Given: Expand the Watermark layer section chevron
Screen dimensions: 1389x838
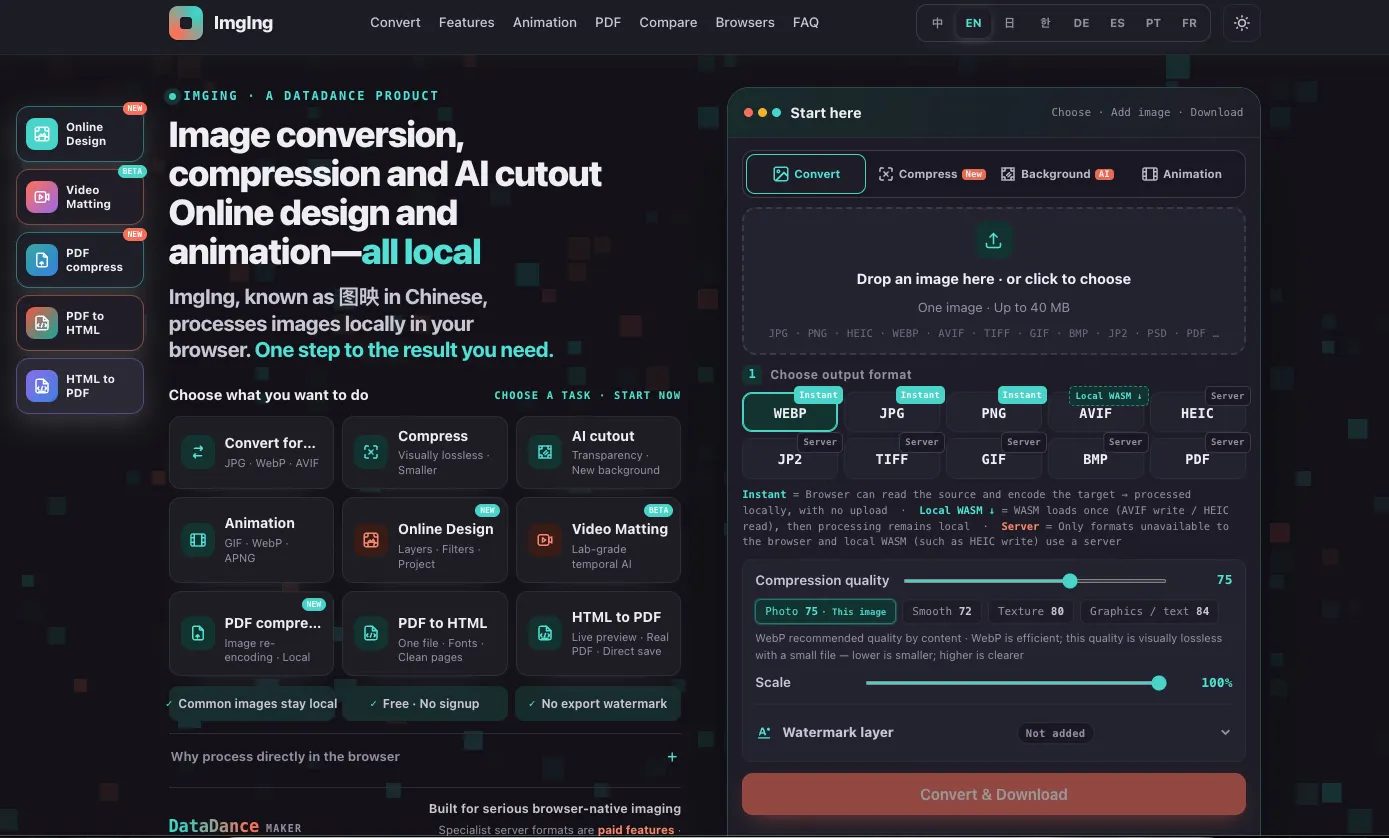Looking at the screenshot, I should (1225, 732).
